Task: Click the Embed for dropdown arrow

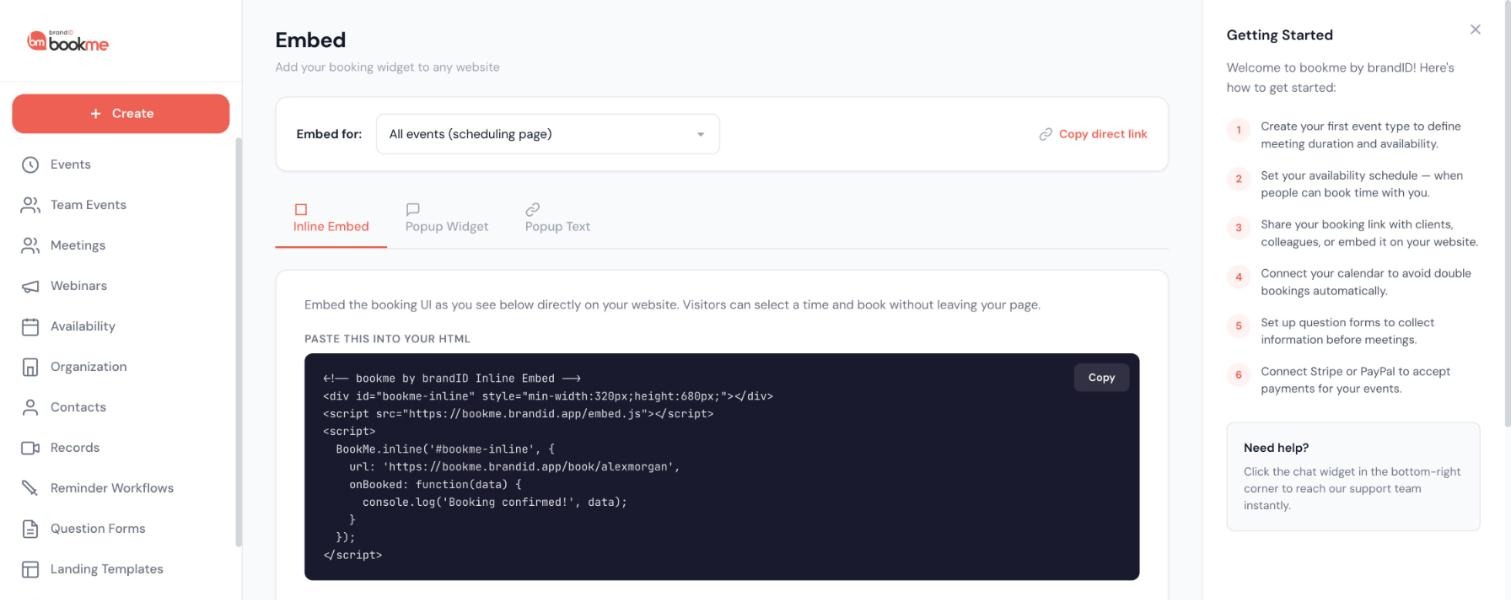Action: coord(700,135)
